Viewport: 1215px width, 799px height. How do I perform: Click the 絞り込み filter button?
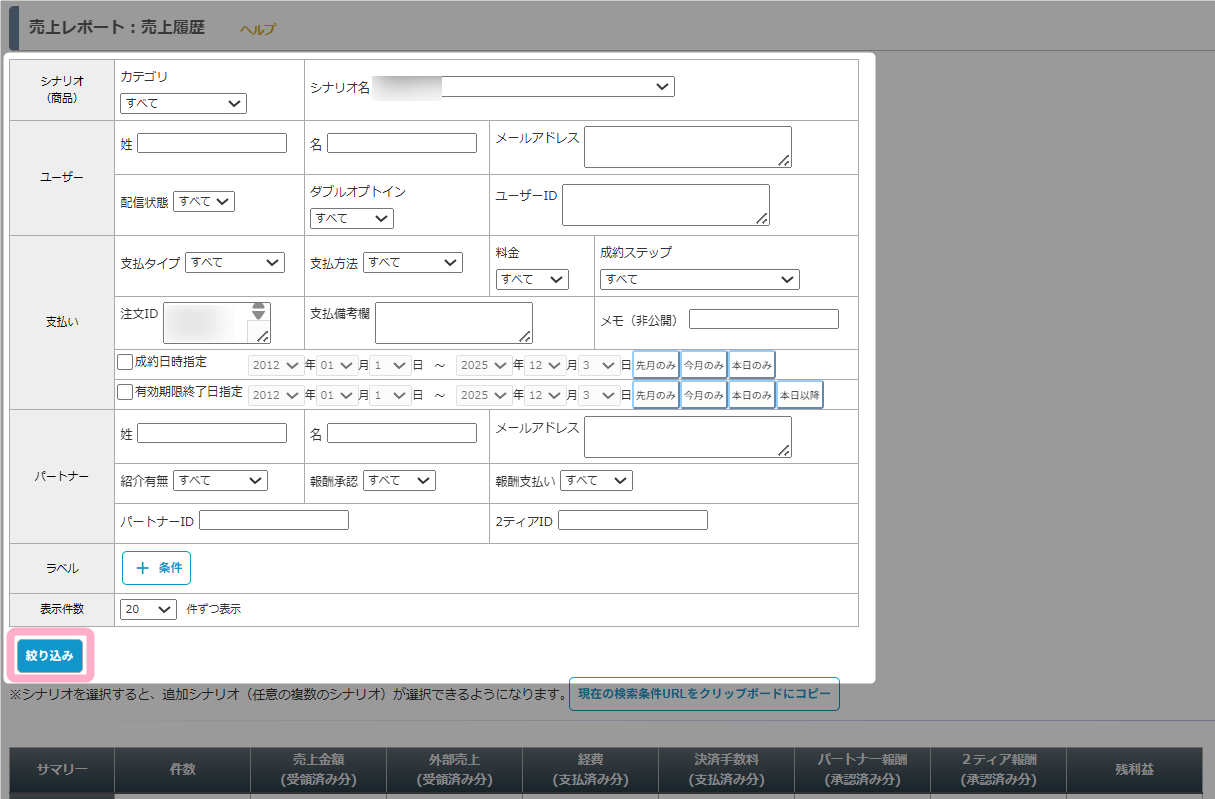50,656
